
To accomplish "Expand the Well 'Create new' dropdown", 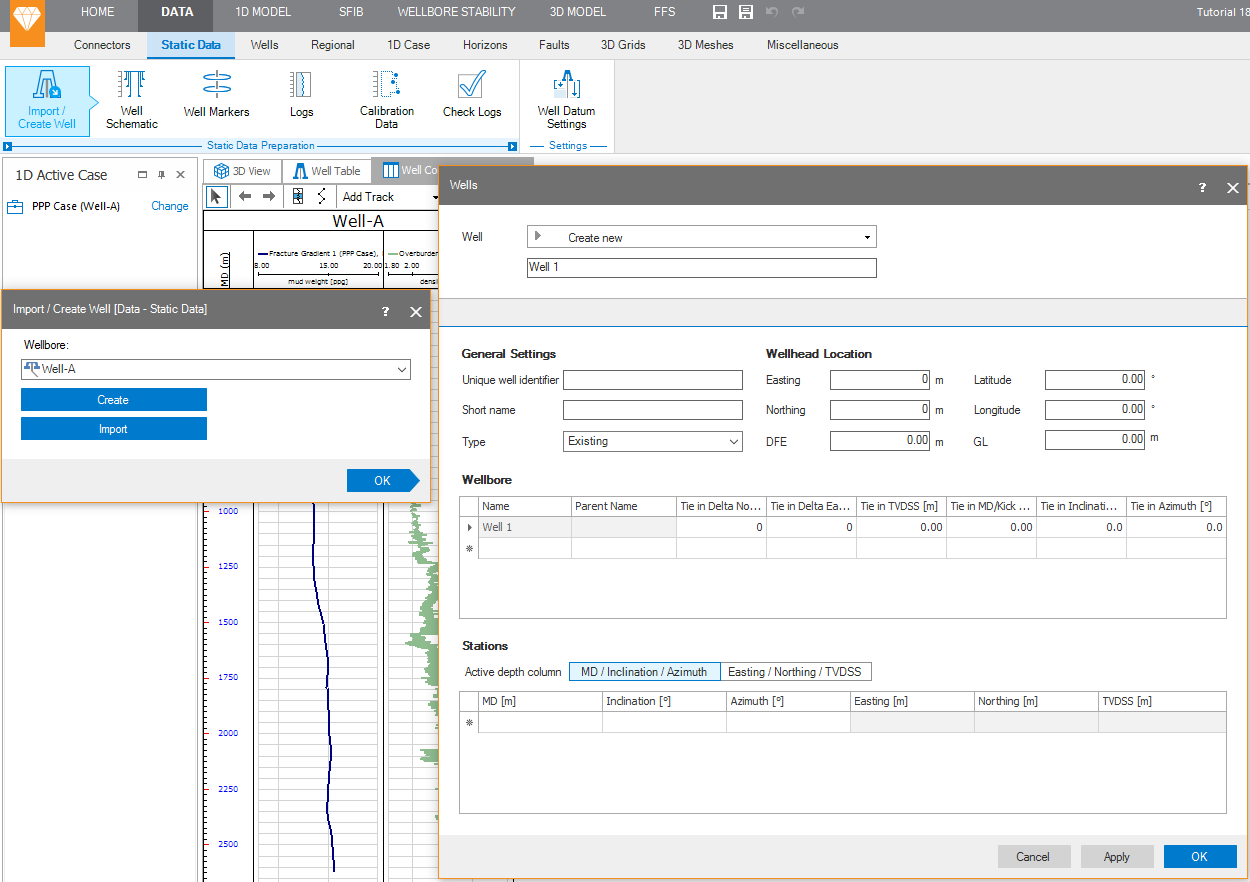I will 866,238.
